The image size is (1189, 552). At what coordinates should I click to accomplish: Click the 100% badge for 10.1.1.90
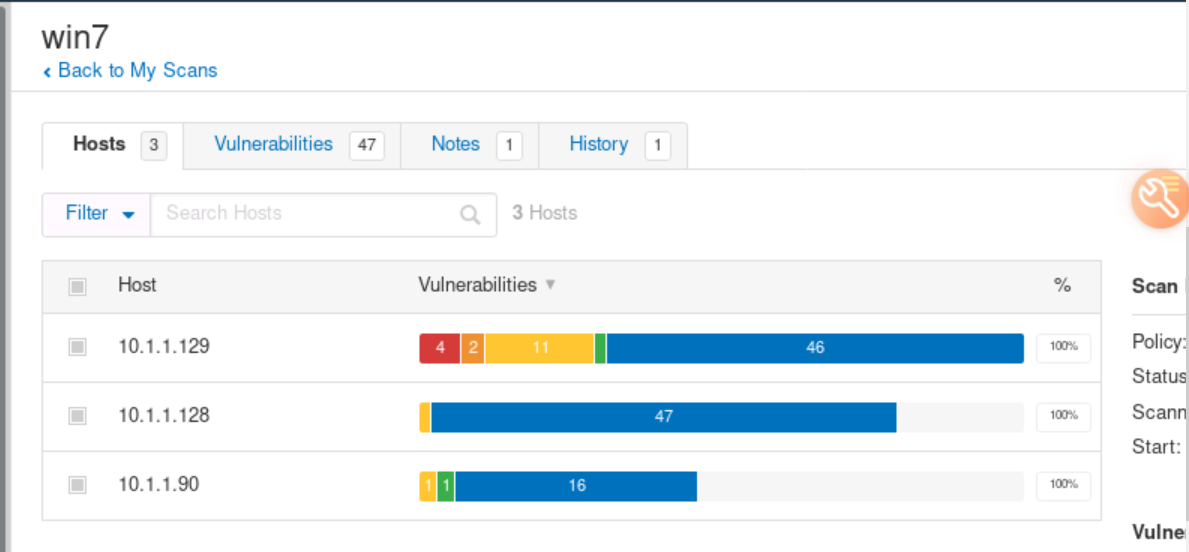point(1063,485)
